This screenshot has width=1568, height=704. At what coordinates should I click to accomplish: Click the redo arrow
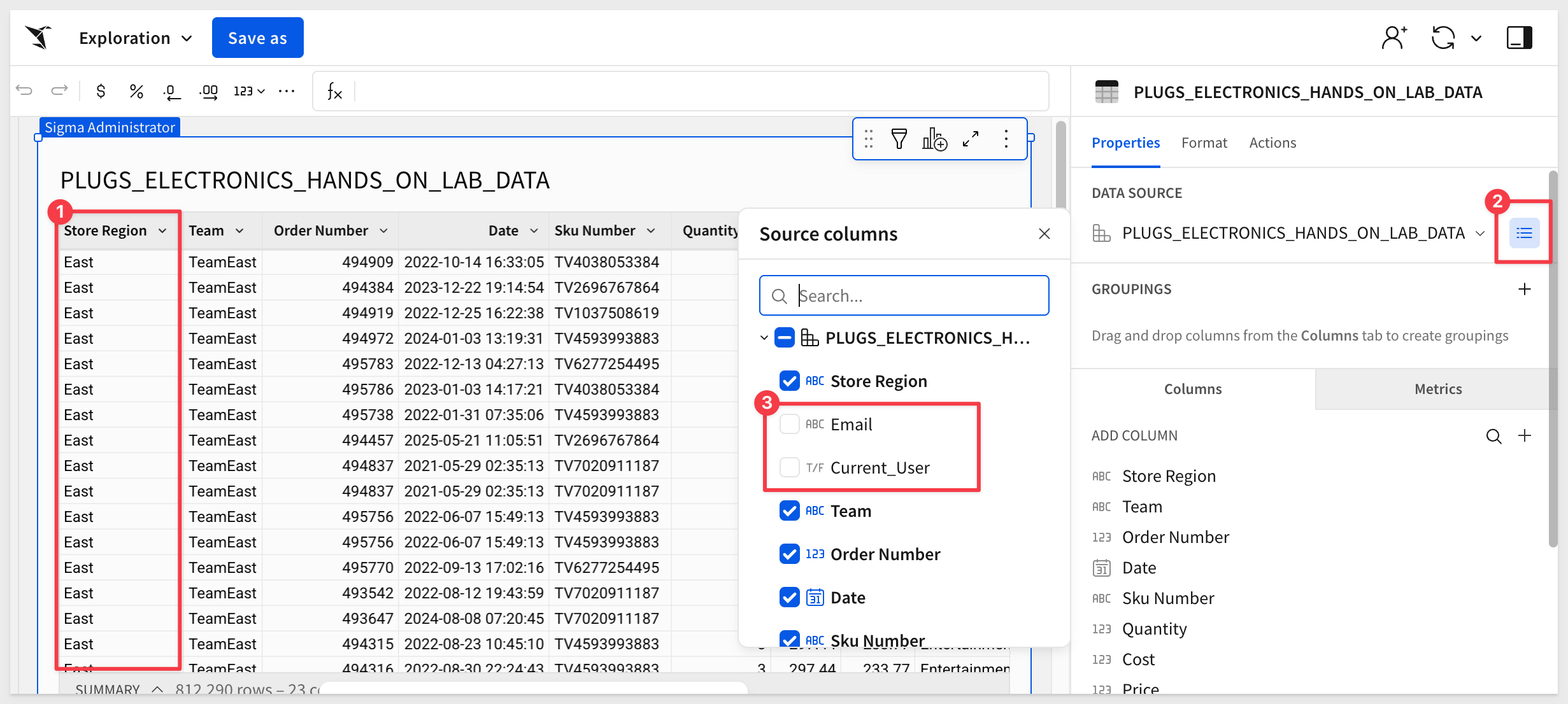pyautogui.click(x=59, y=90)
